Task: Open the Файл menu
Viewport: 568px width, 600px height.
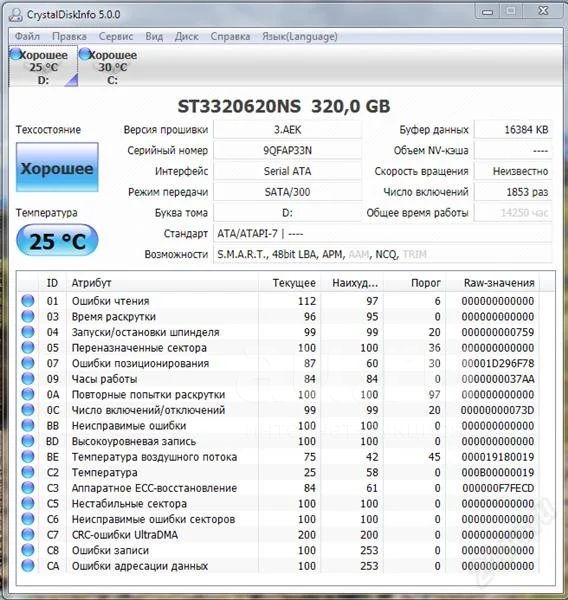Action: pyautogui.click(x=27, y=36)
